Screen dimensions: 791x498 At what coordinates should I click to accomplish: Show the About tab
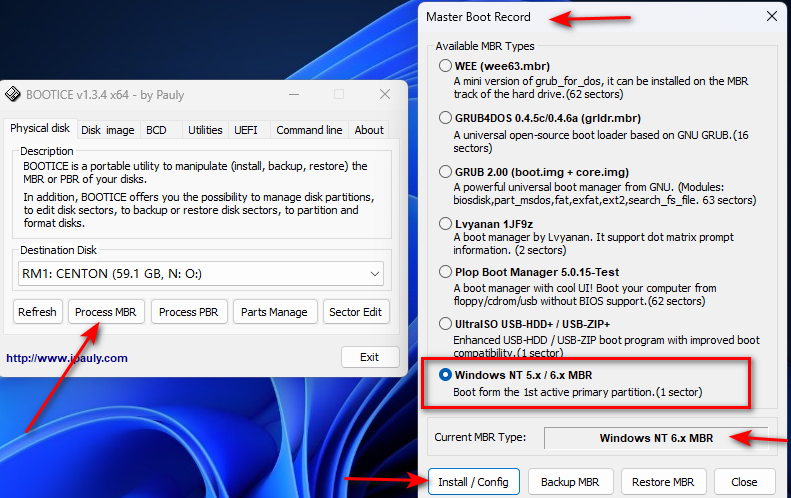(369, 130)
